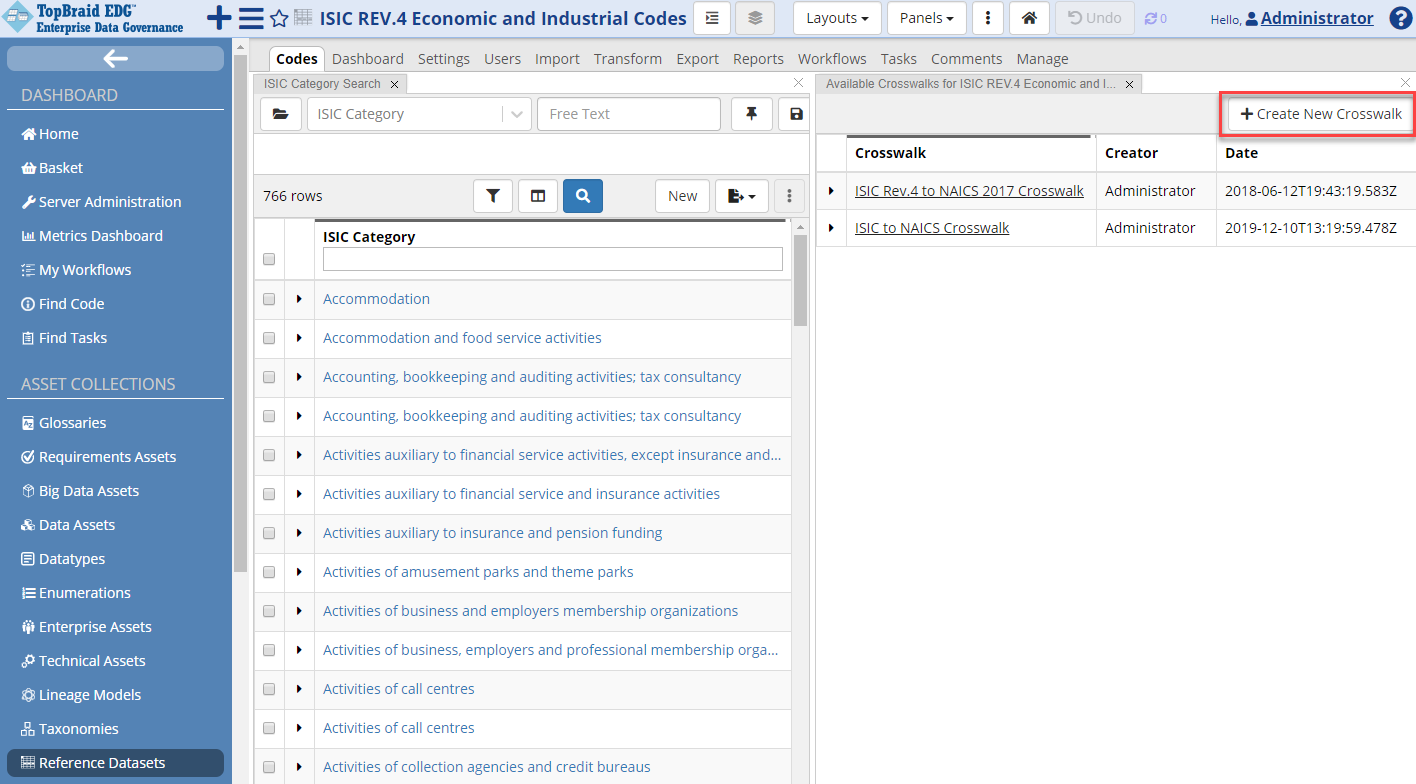Check the Activities auxiliary to insurance and pension funding checkbox
The height and width of the screenshot is (784, 1416).
point(269,533)
